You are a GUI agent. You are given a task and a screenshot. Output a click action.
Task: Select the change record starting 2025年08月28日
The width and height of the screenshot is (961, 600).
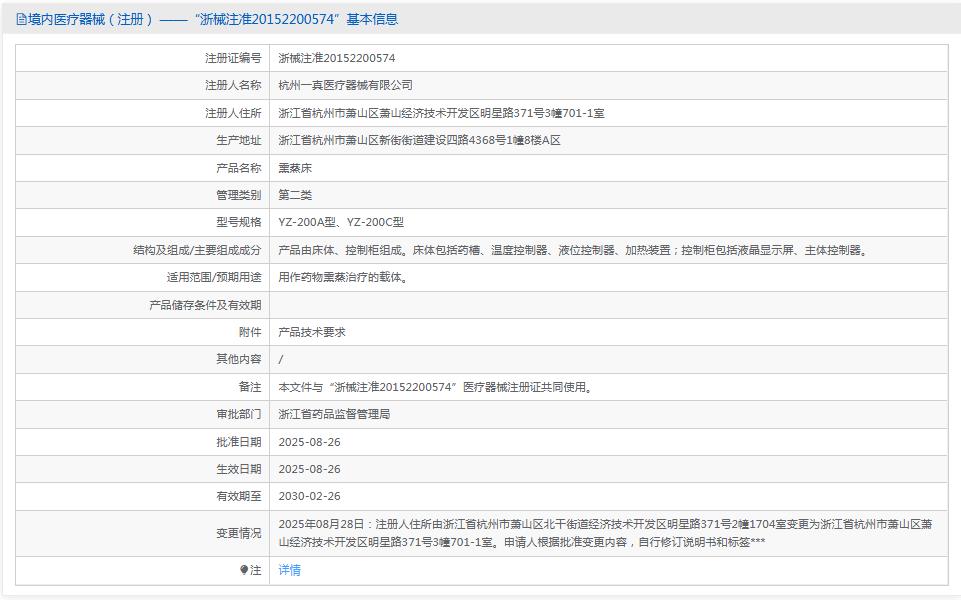[x=605, y=533]
